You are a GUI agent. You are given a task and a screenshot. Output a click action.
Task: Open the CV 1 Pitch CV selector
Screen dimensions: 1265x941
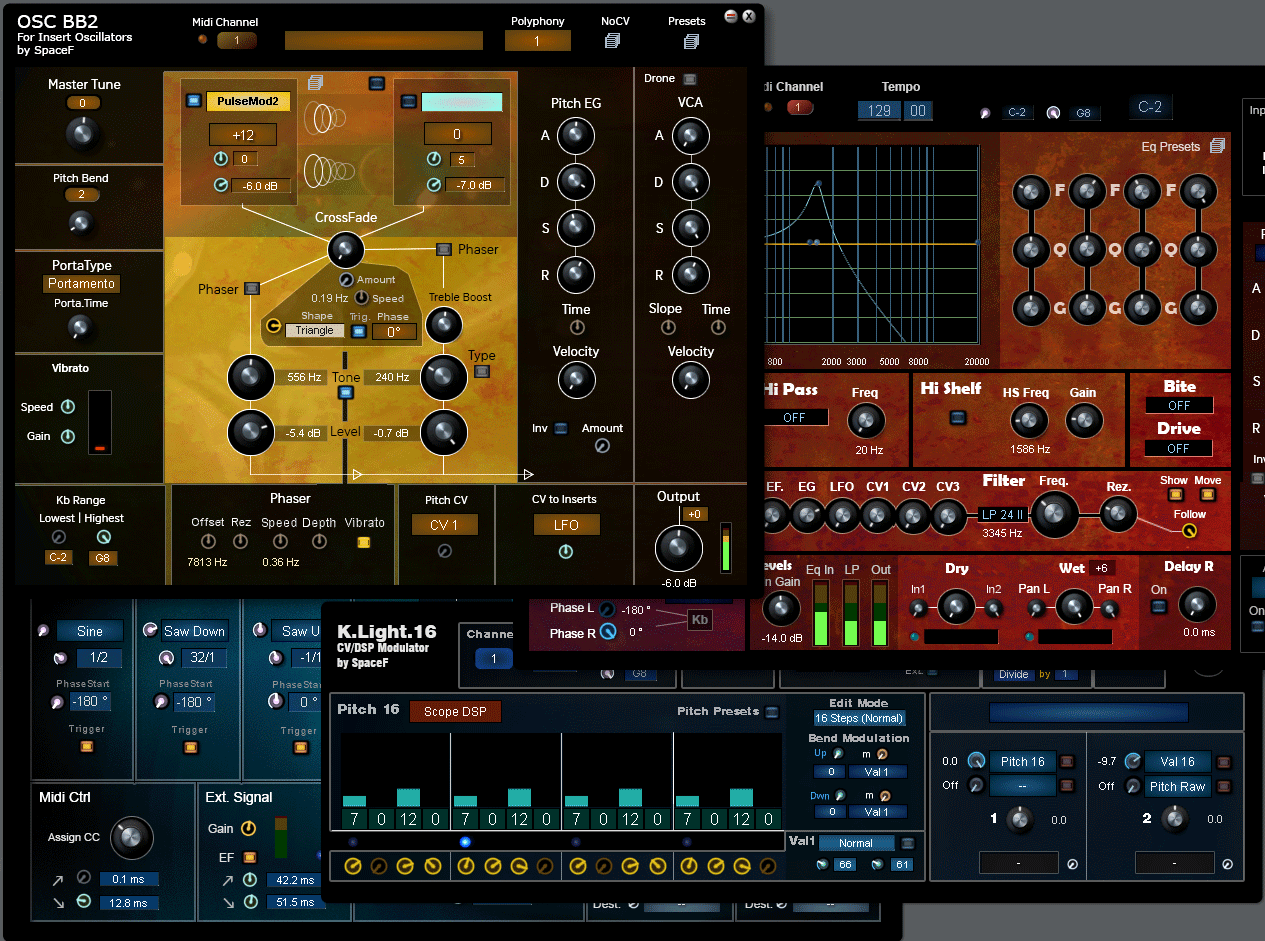[x=444, y=525]
